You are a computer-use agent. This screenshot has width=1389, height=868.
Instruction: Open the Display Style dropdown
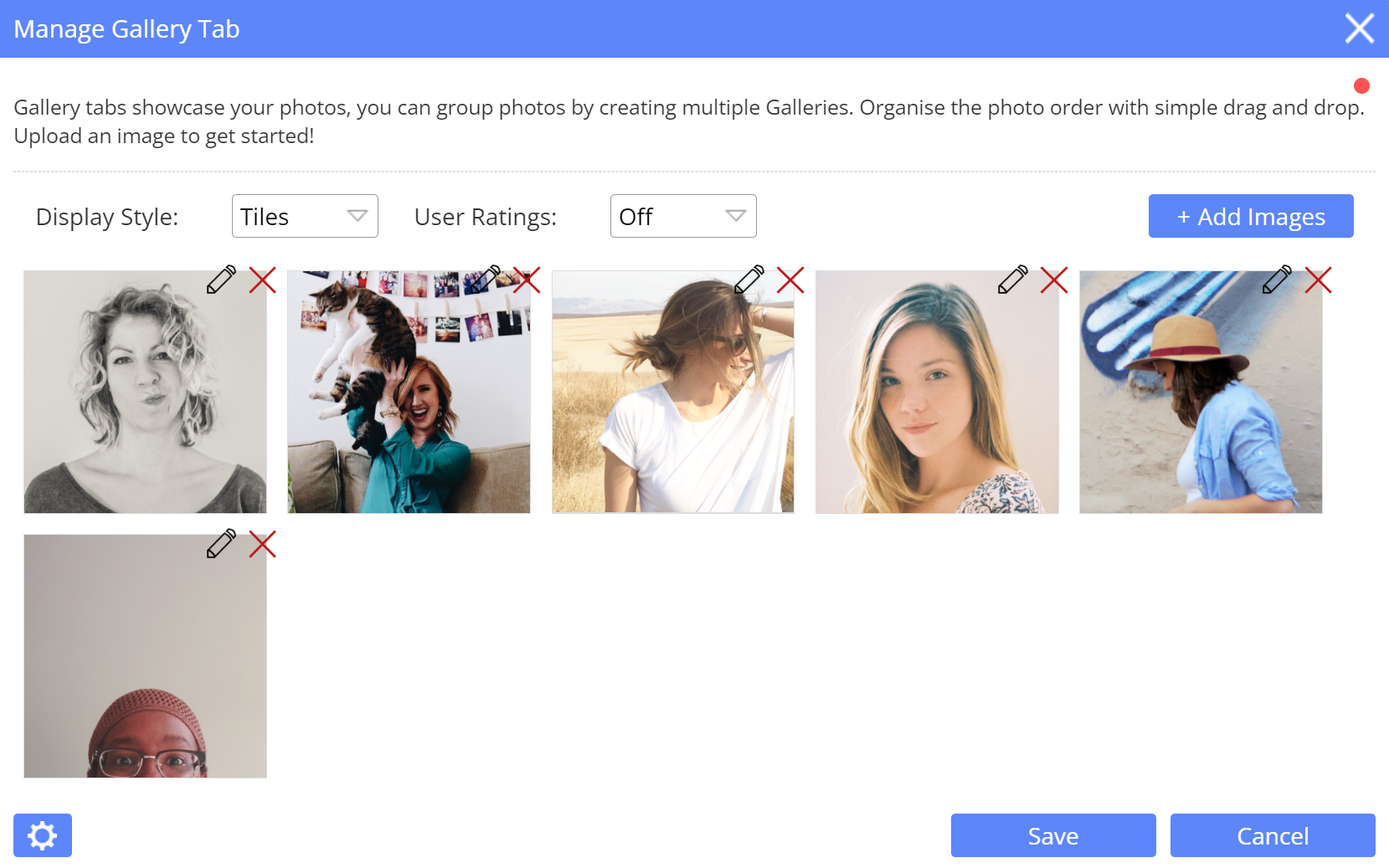(305, 216)
